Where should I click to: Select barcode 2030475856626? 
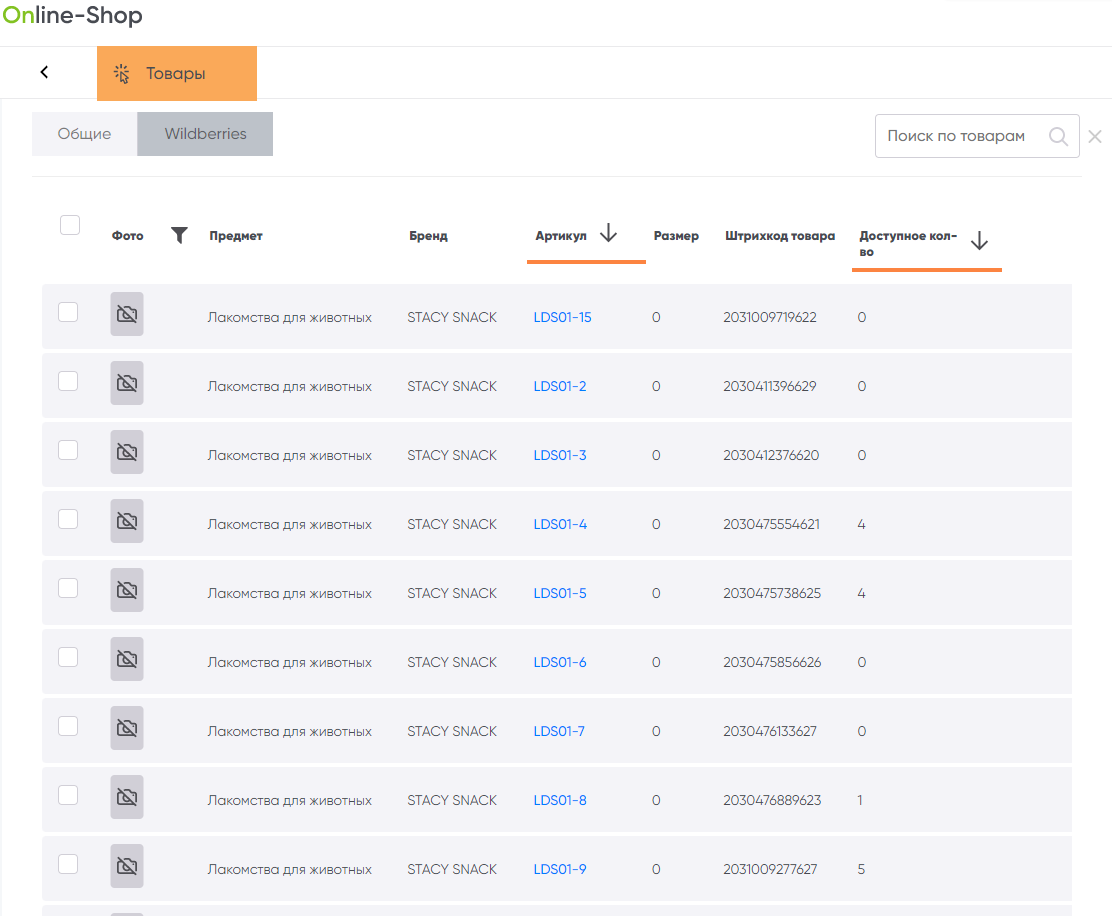(772, 662)
